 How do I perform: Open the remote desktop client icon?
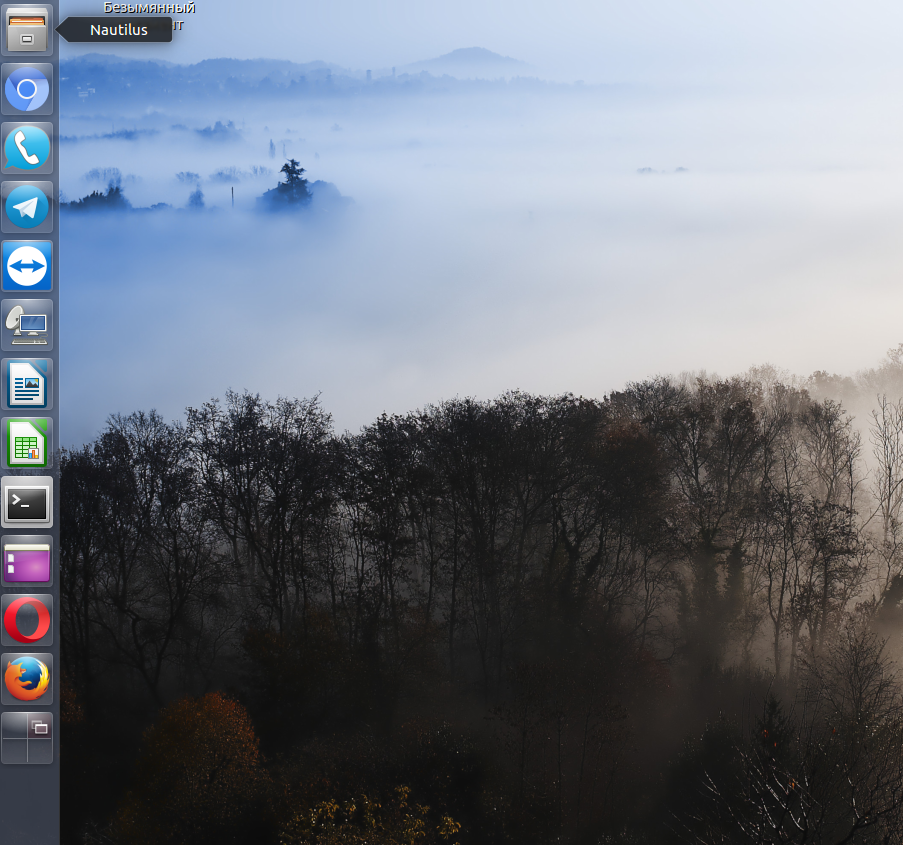pos(27,325)
